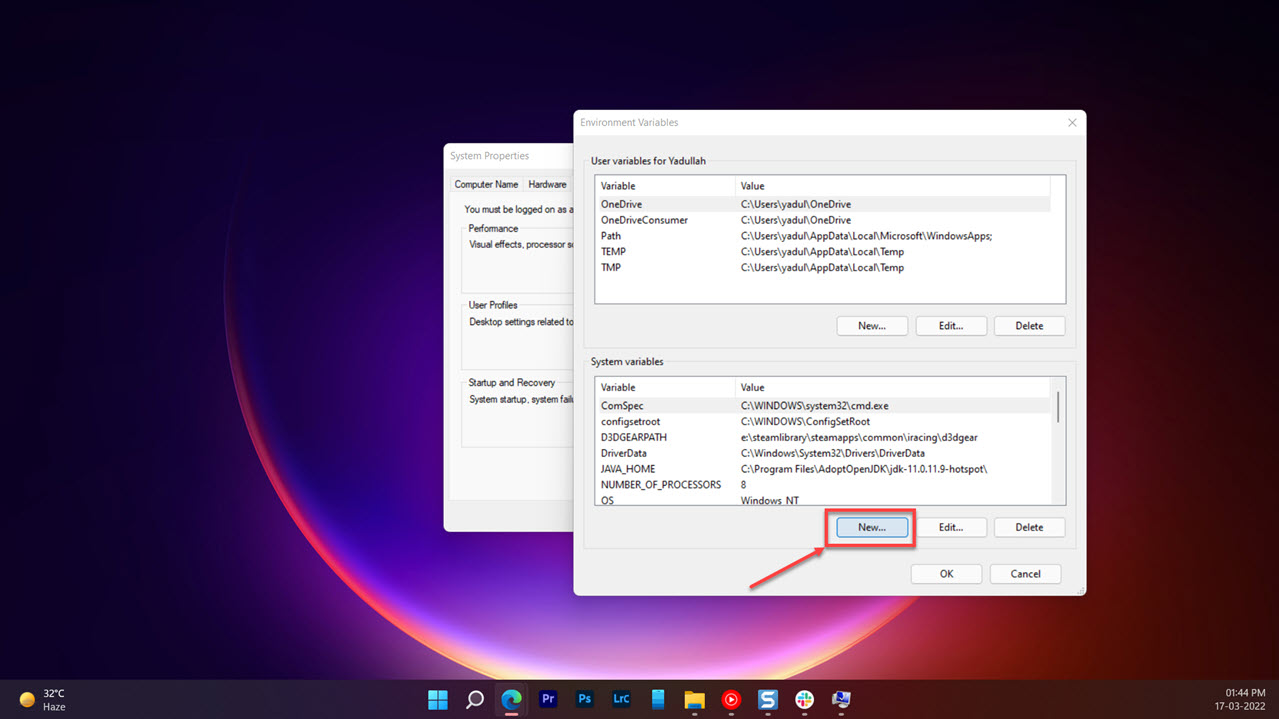Open YouTube Music from taskbar

click(731, 699)
